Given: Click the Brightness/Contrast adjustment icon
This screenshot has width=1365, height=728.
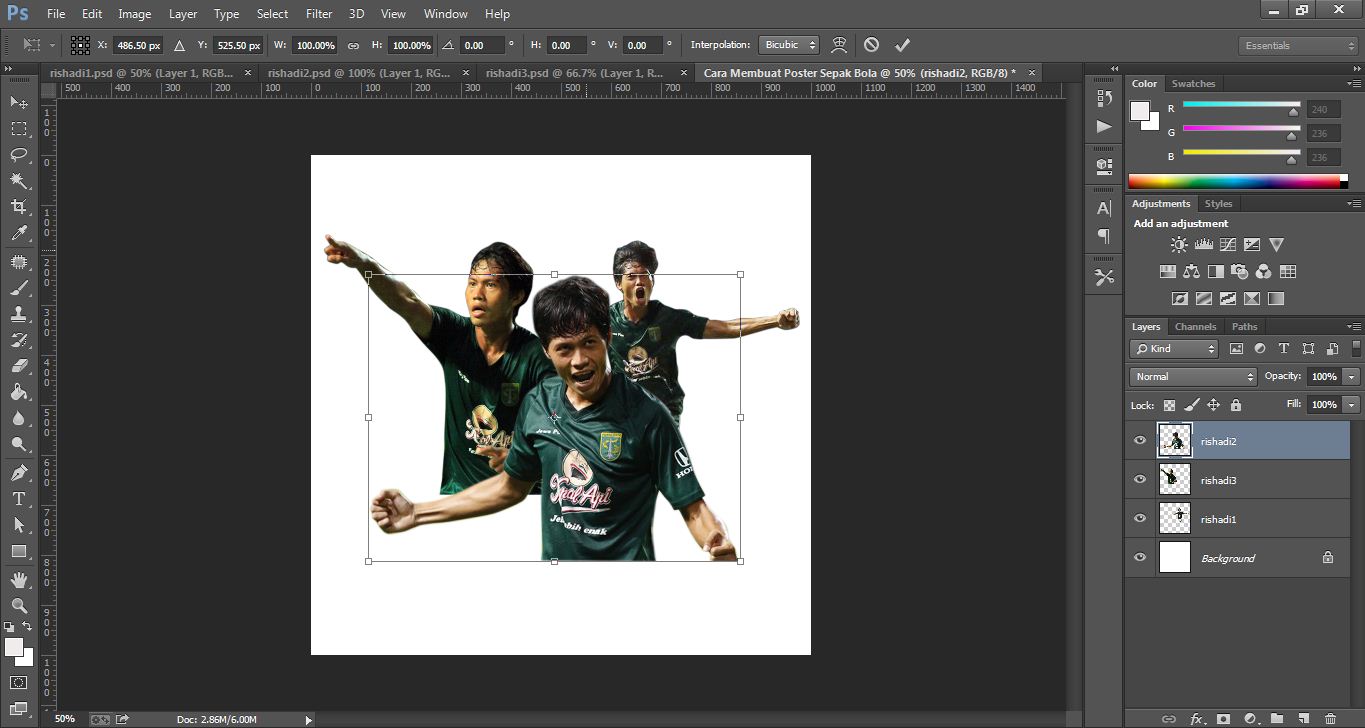Looking at the screenshot, I should [x=1179, y=245].
